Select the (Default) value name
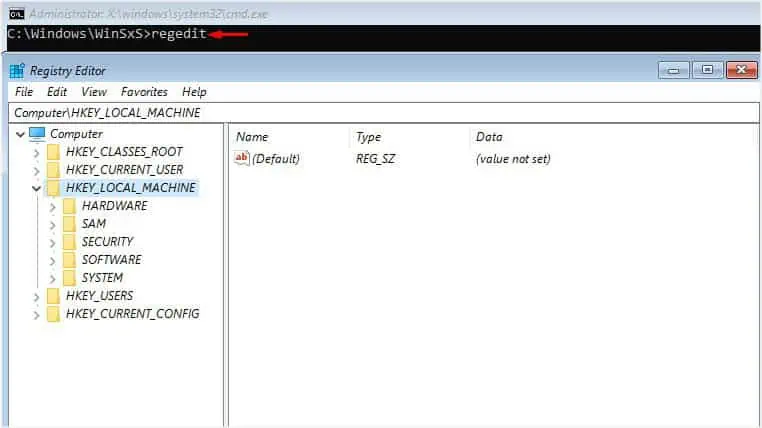 276,159
